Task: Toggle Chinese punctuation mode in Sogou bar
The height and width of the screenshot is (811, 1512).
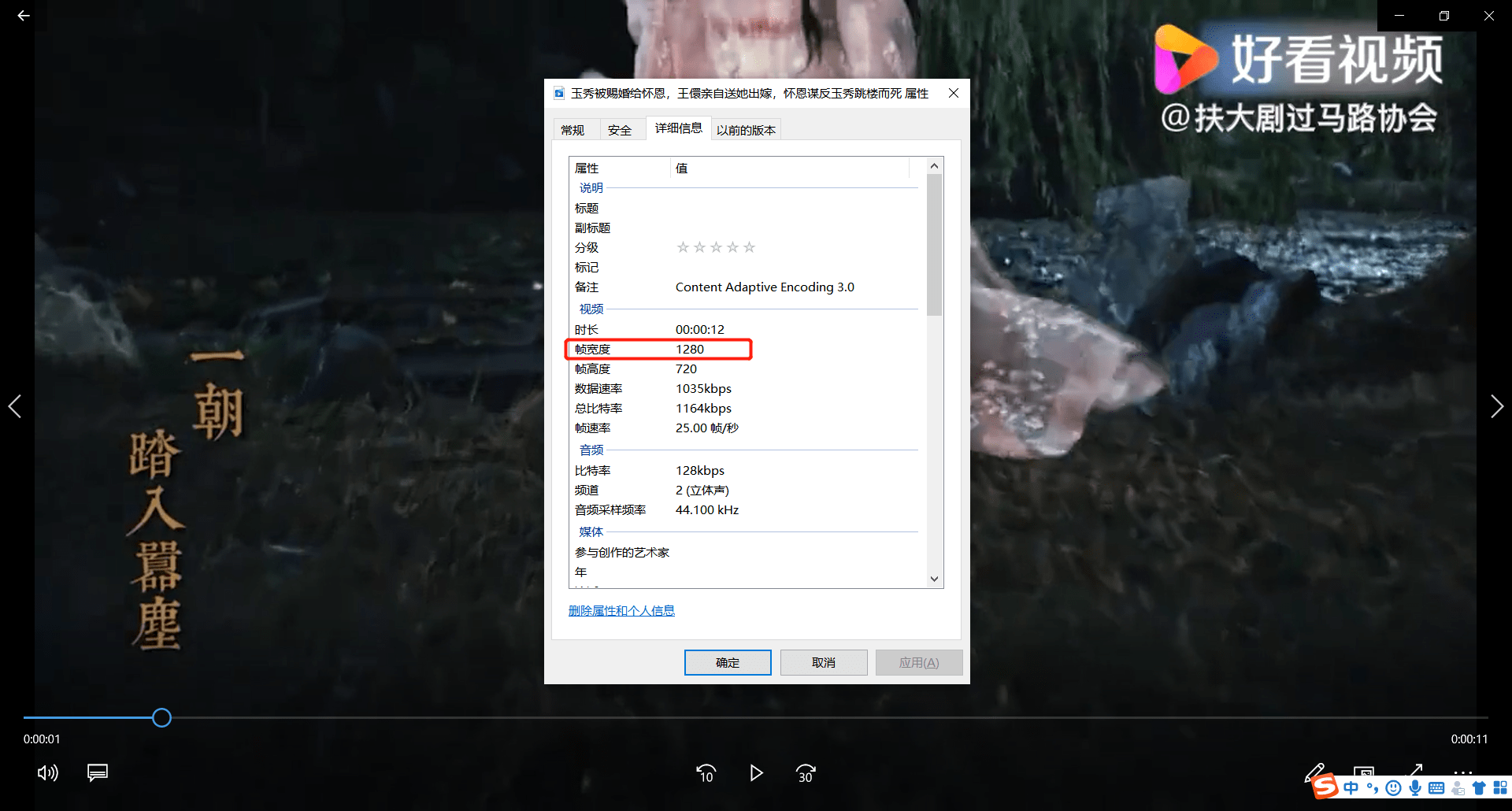Action: [1373, 788]
